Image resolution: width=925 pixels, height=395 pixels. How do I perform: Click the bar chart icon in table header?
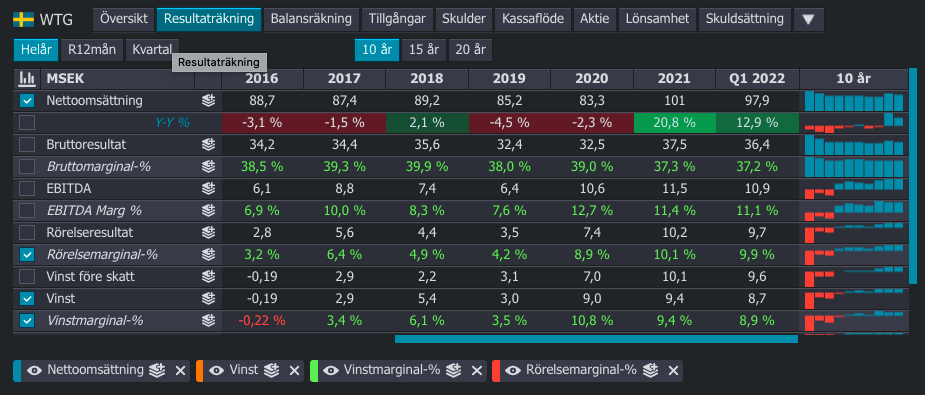coord(27,78)
